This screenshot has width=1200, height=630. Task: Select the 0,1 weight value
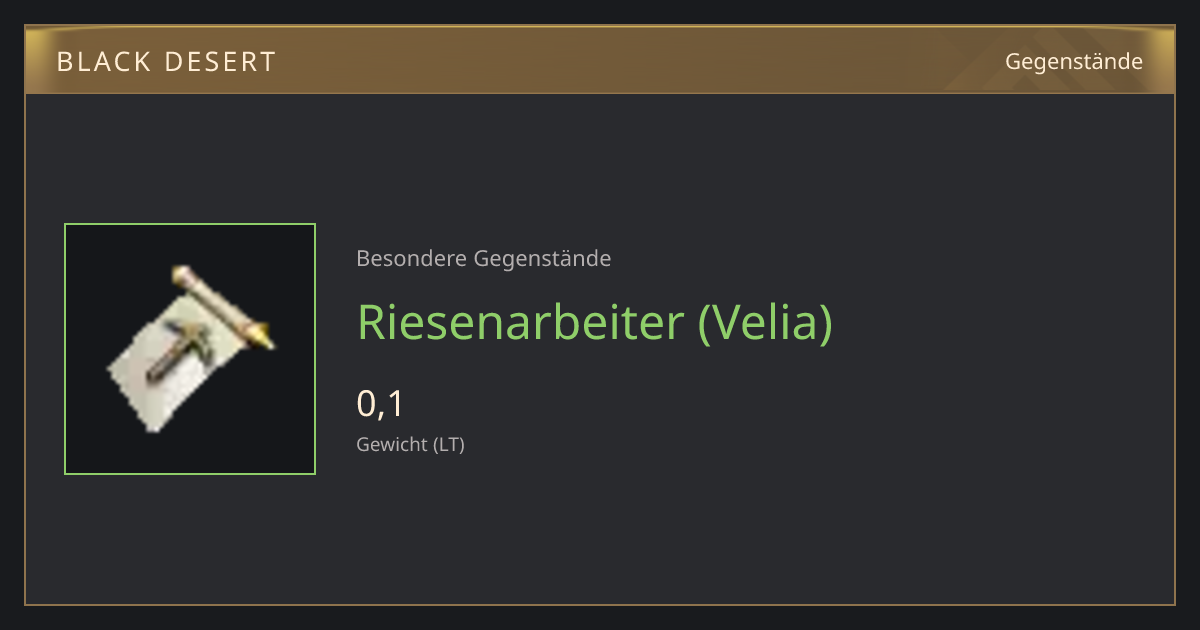pos(380,404)
